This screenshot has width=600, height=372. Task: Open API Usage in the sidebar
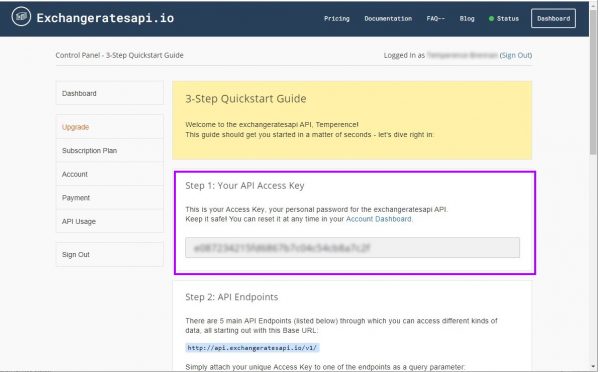[109, 221]
